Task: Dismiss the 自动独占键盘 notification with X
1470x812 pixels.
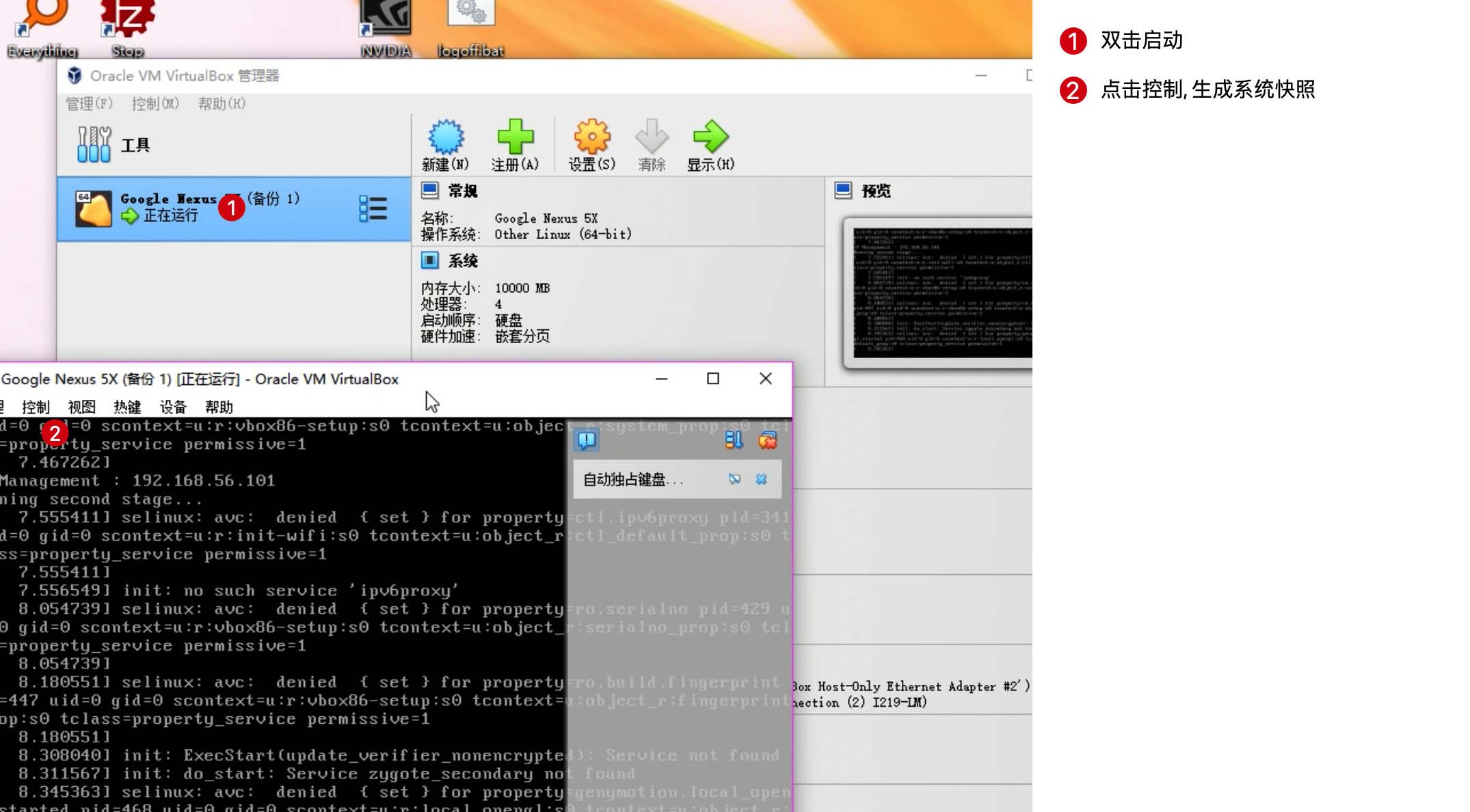Action: [x=761, y=479]
